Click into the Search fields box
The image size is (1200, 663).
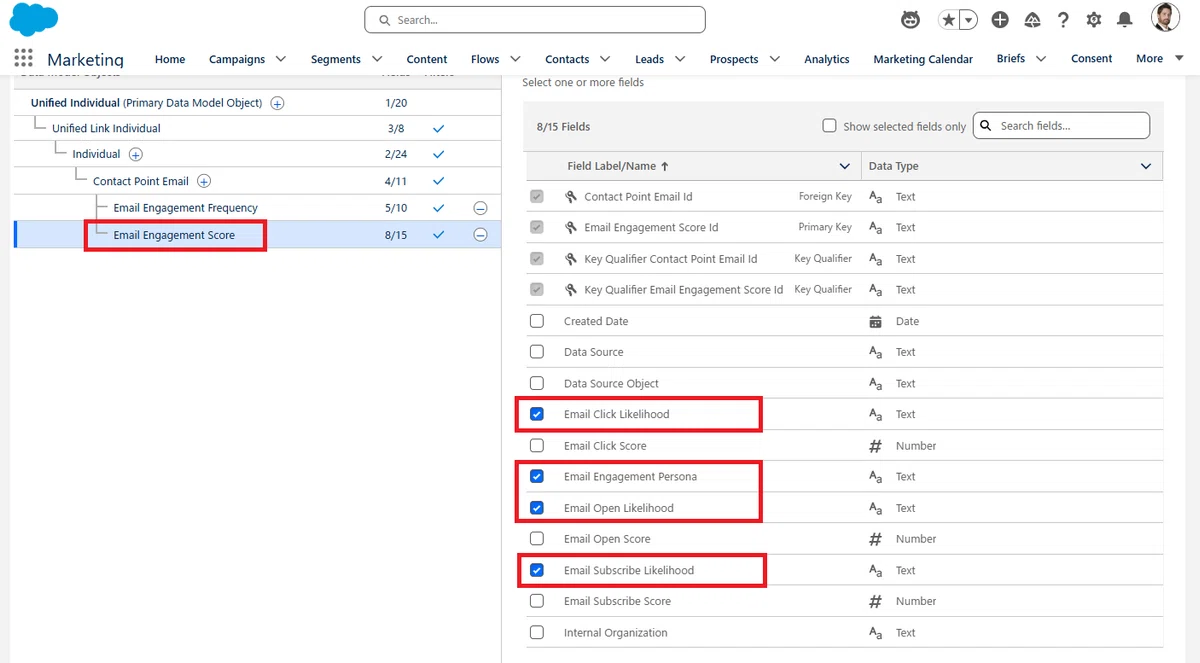pyautogui.click(x=1061, y=125)
